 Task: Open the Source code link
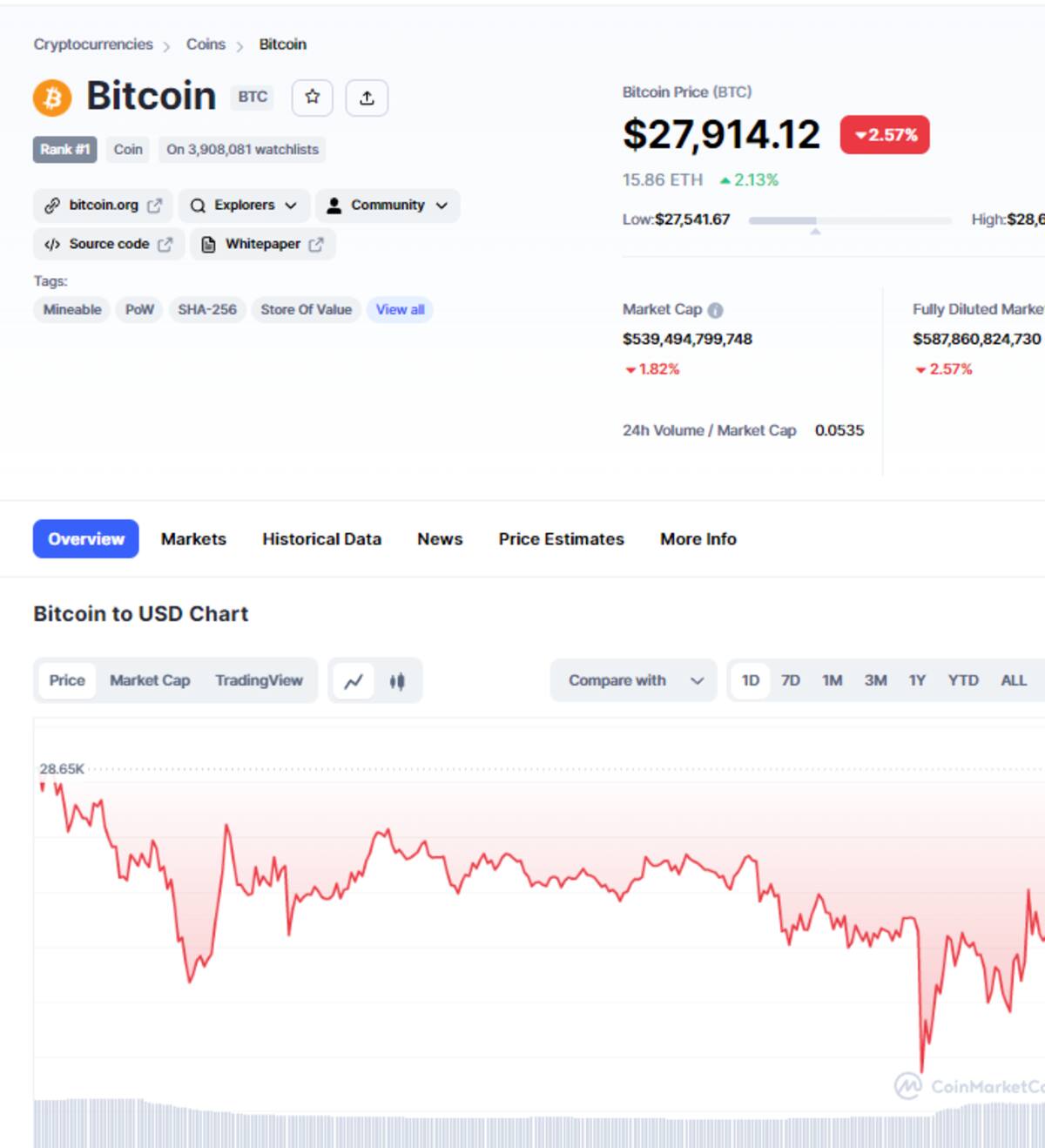coord(109,244)
